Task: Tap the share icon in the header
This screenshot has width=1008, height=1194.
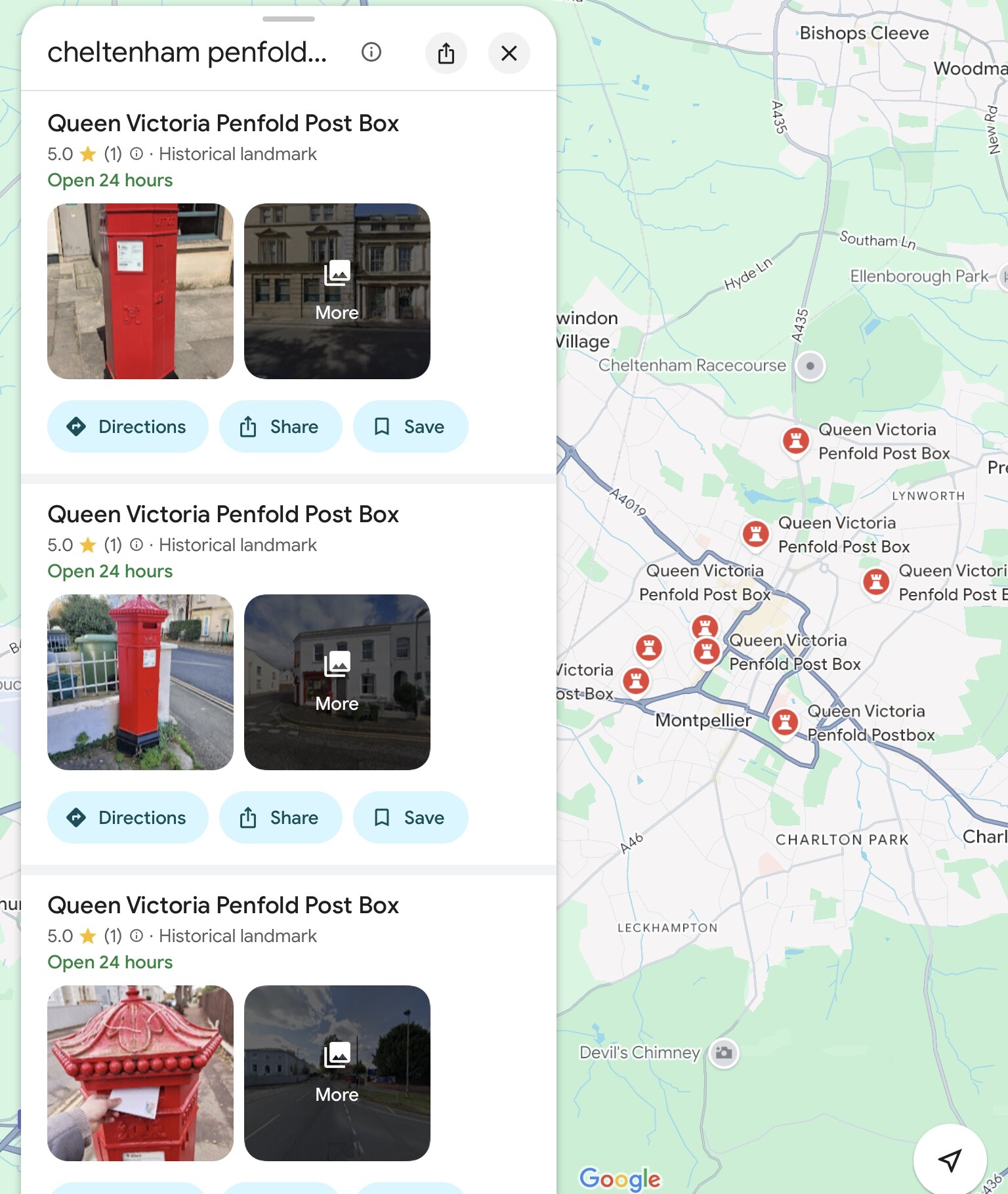Action: [446, 53]
